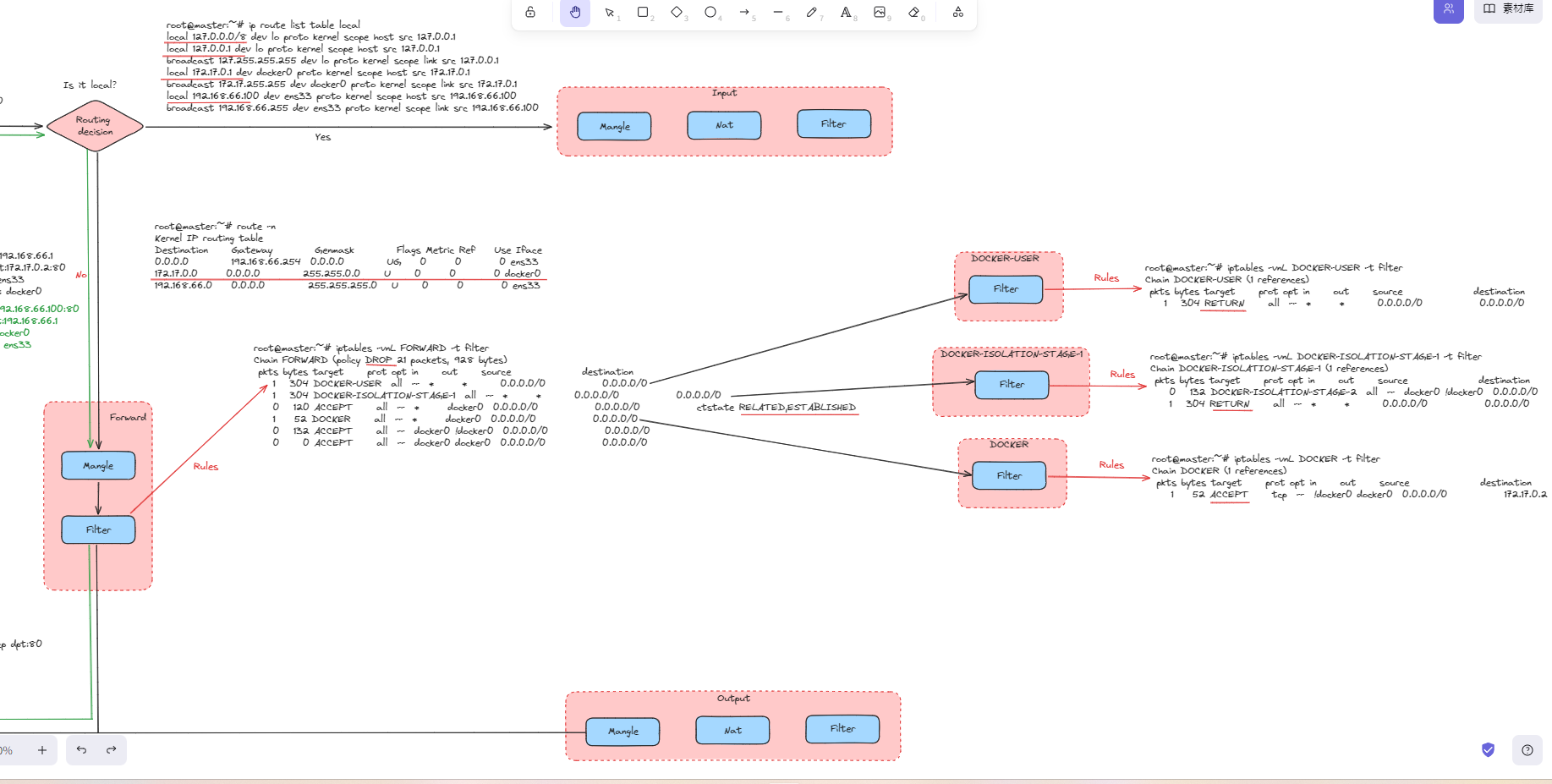Click the 'Yes' arrow label
Image resolution: width=1552 pixels, height=784 pixels.
click(323, 137)
